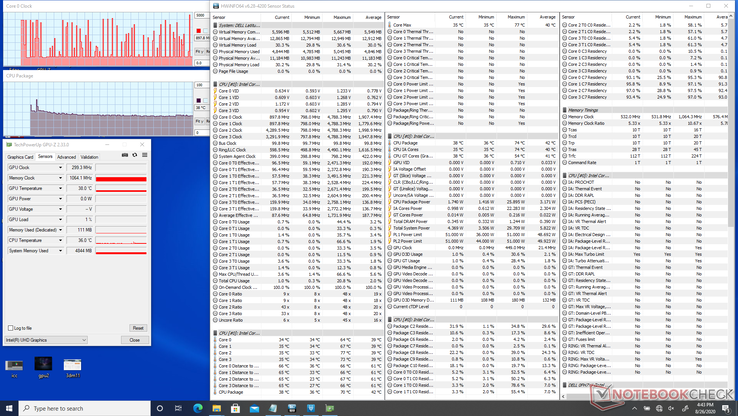Open CPU Temperature sensor dropdown in GPU-Z

[x=60, y=240]
